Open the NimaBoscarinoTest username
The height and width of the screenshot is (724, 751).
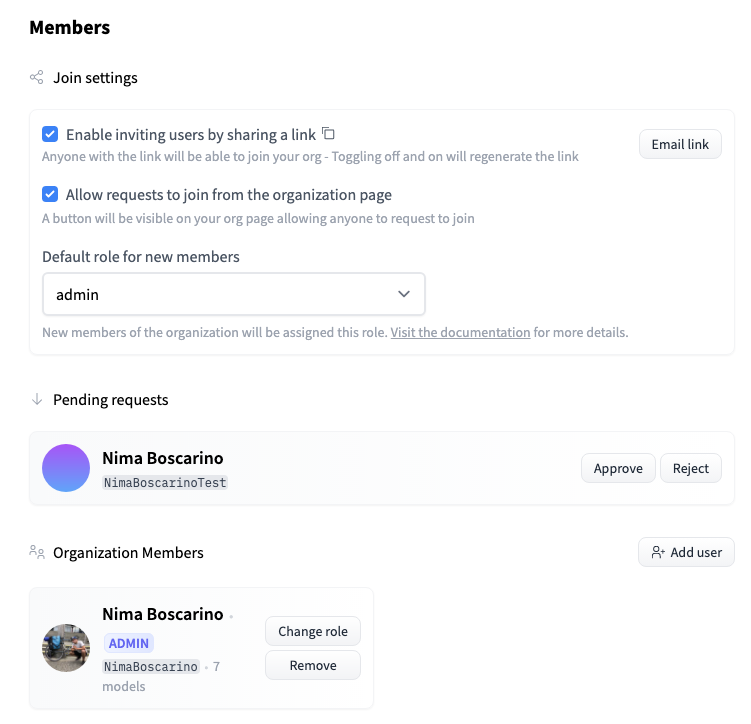click(165, 482)
